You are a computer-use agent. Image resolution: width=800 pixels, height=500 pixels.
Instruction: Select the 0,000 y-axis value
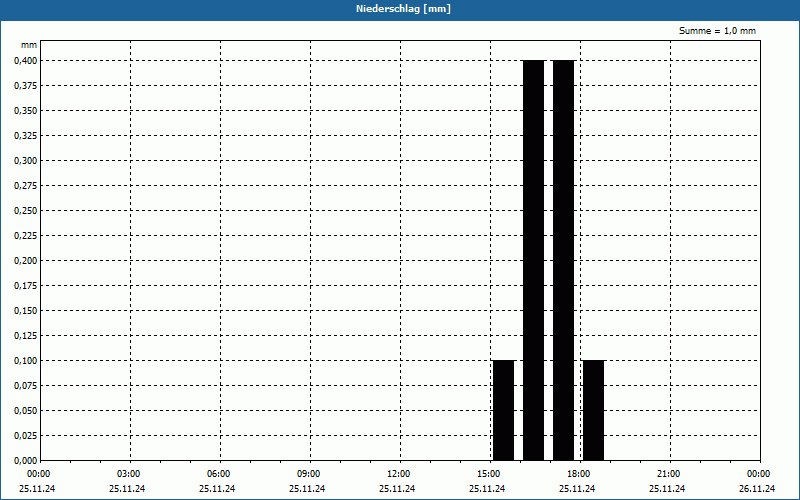click(x=26, y=461)
